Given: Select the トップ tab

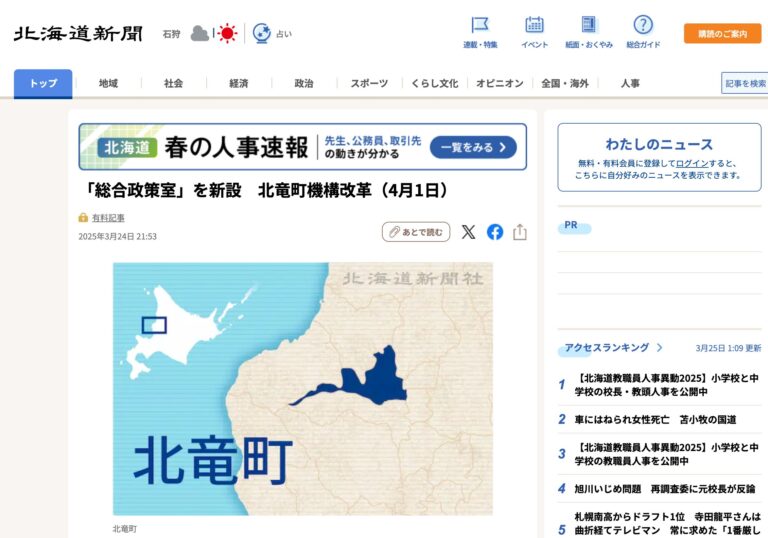Looking at the screenshot, I should click(43, 84).
